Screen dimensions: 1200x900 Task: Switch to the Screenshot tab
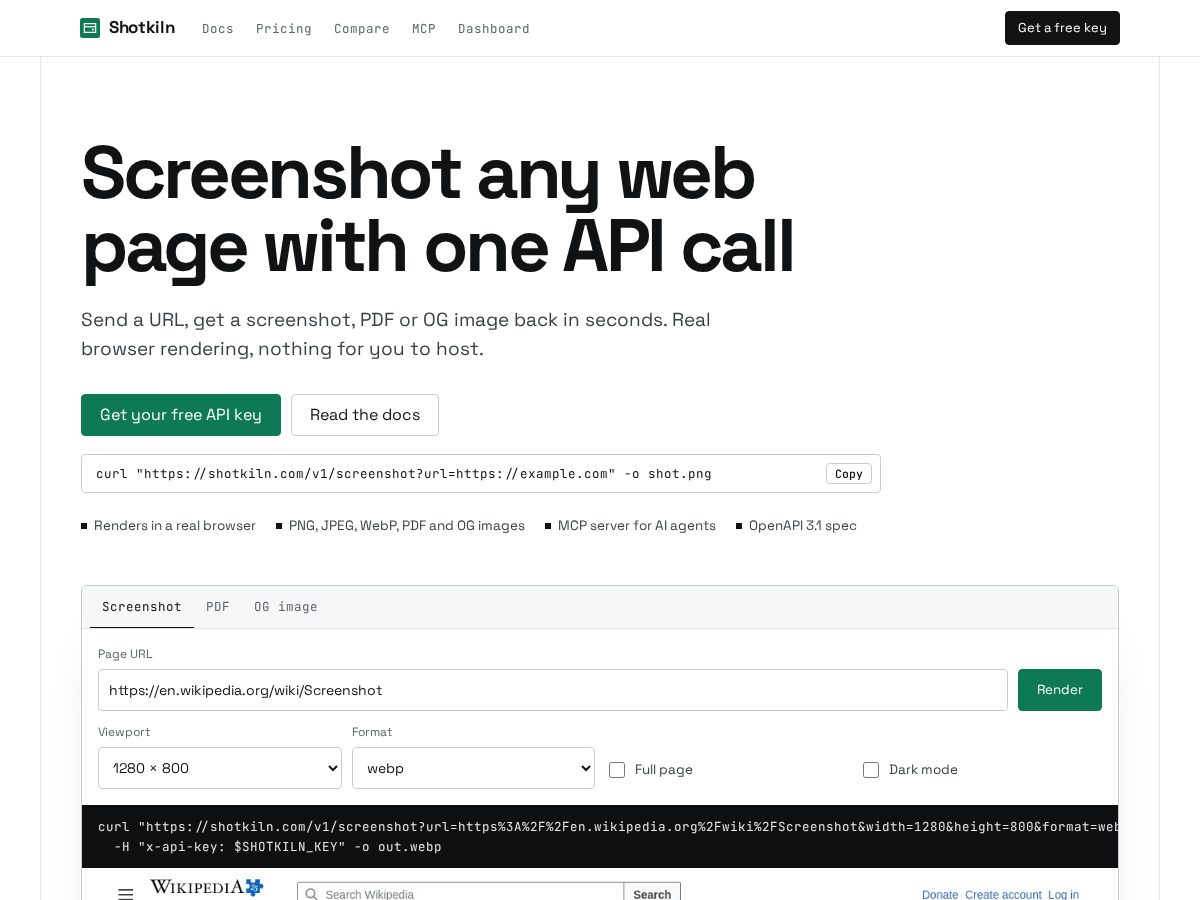142,607
